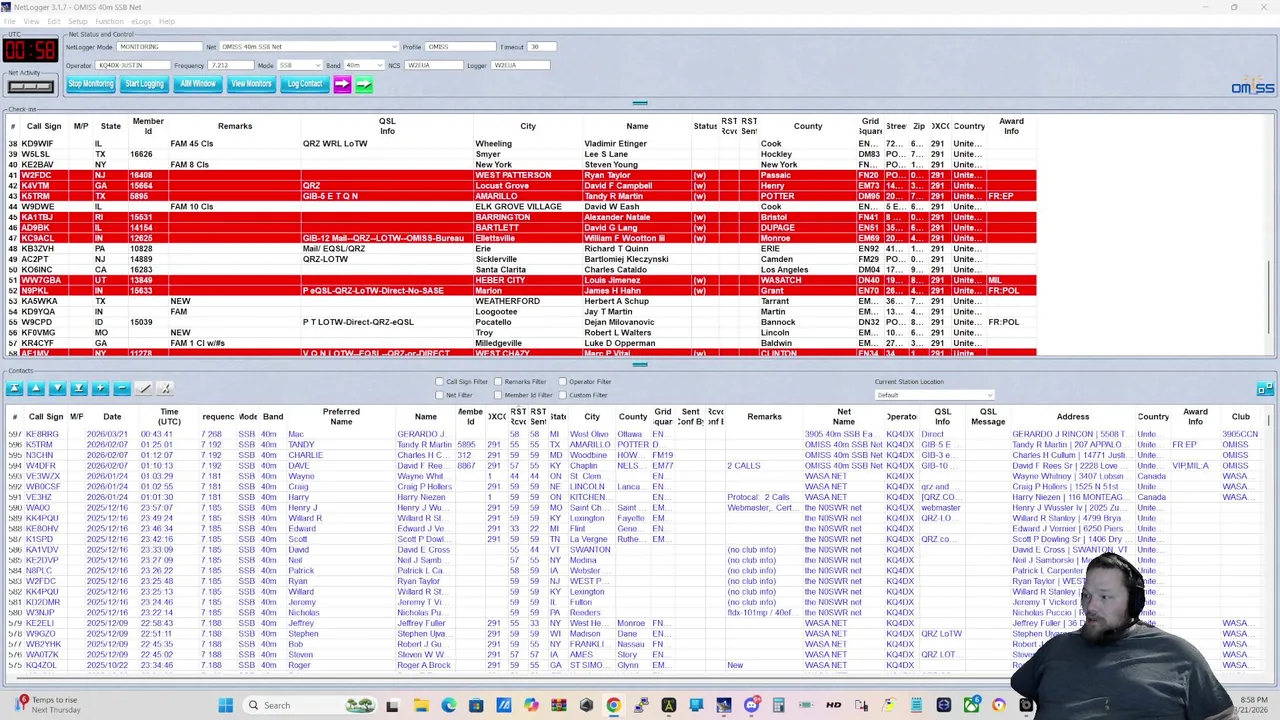Screen dimensions: 1280x720
Task: Move down one contact with down arrow icon
Action: pos(57,388)
